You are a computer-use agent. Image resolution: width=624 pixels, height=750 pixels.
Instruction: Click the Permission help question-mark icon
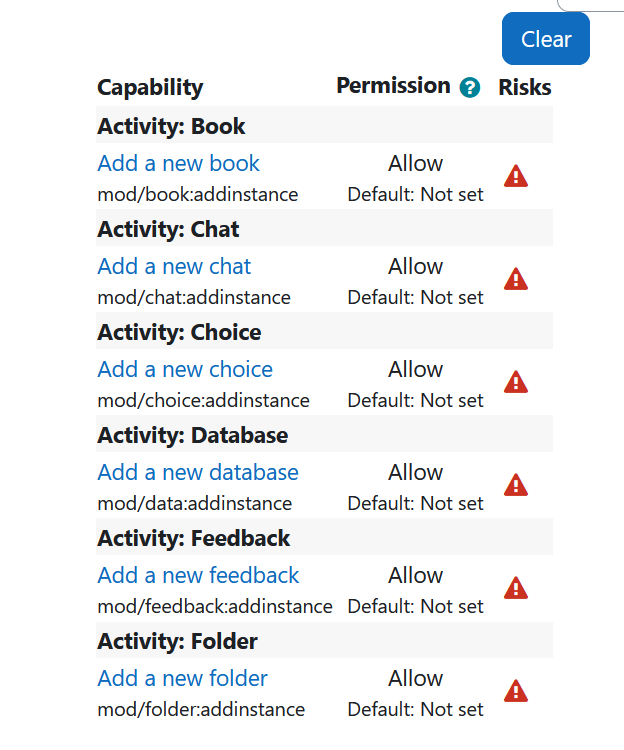pos(470,88)
